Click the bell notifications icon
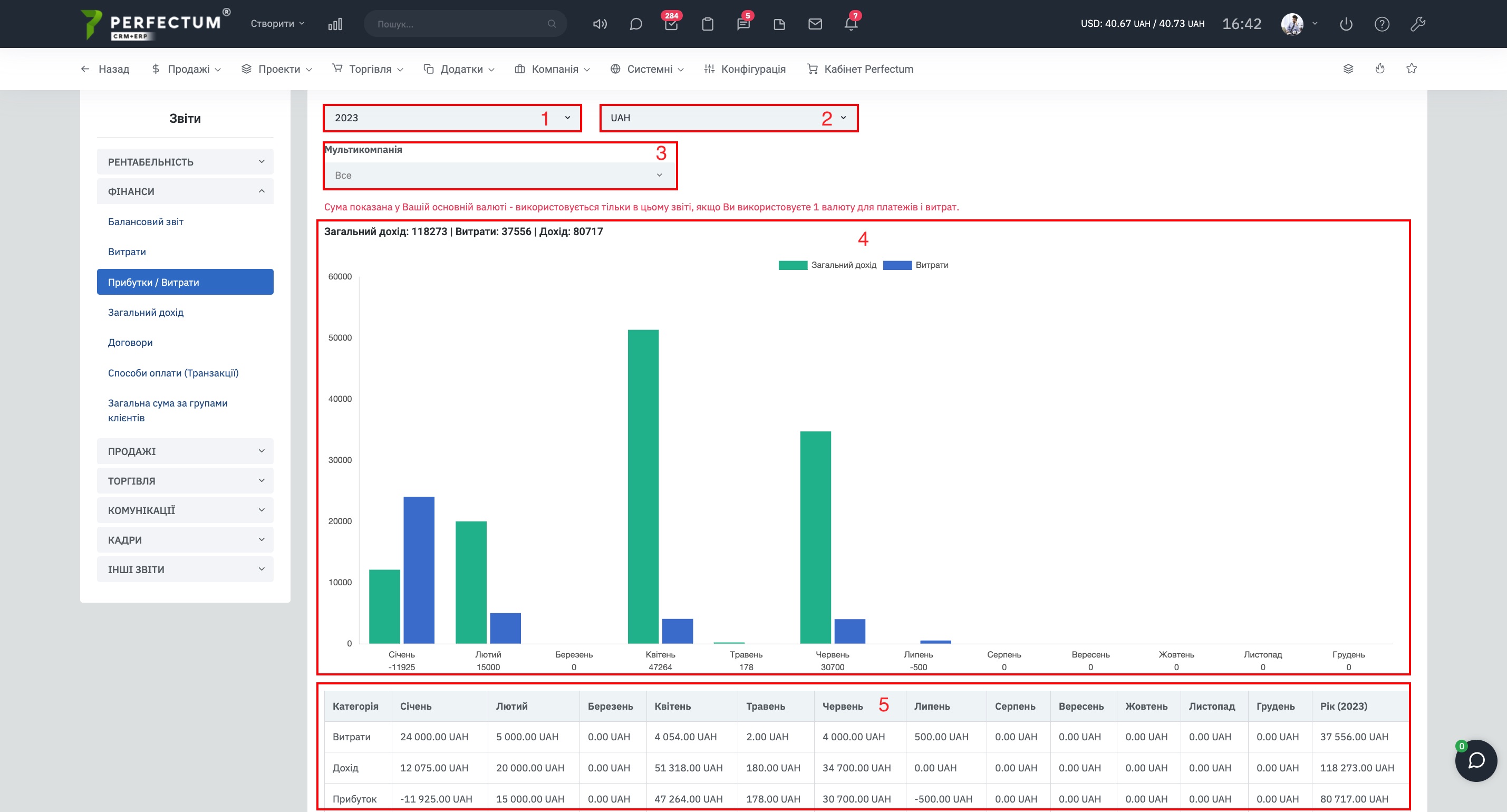 pos(851,24)
